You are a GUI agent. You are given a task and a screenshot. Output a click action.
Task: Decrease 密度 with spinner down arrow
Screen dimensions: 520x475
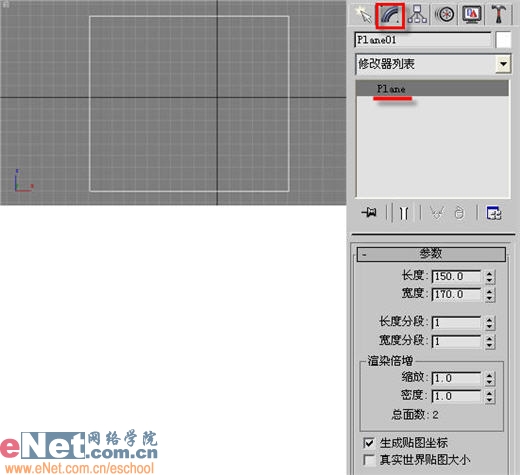(x=489, y=400)
